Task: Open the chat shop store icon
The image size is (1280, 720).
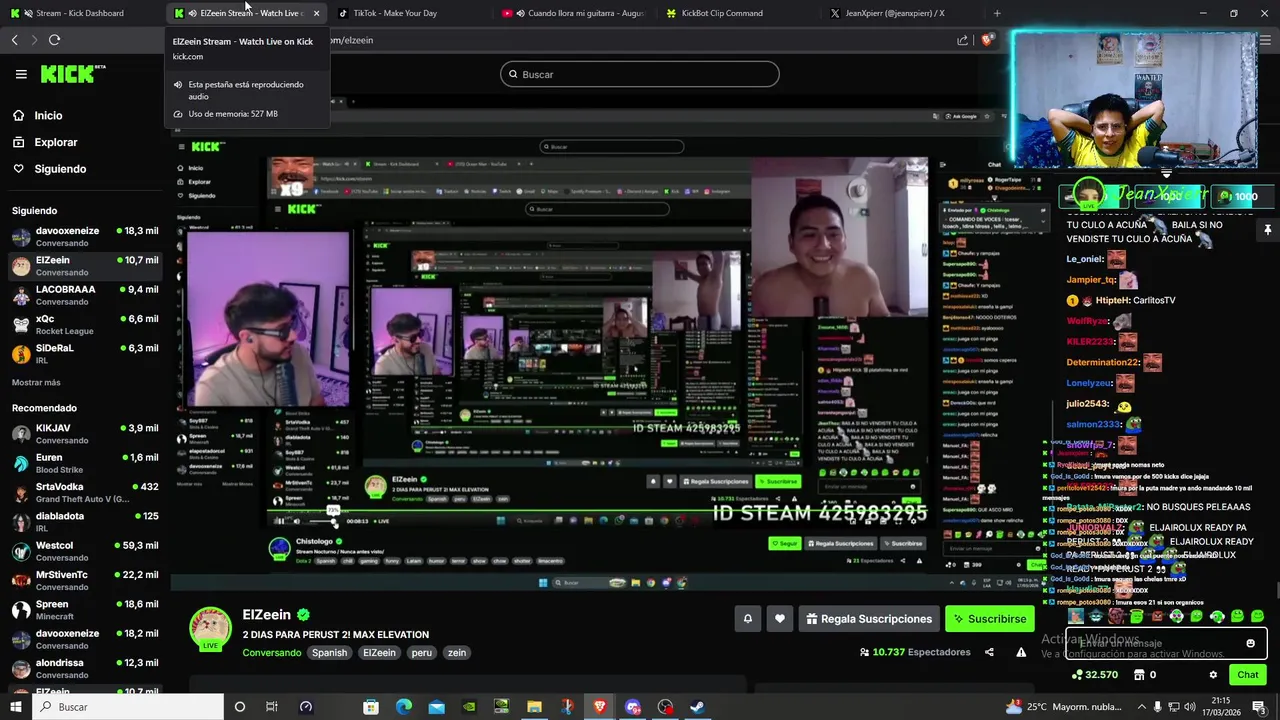Action: coord(1138,675)
